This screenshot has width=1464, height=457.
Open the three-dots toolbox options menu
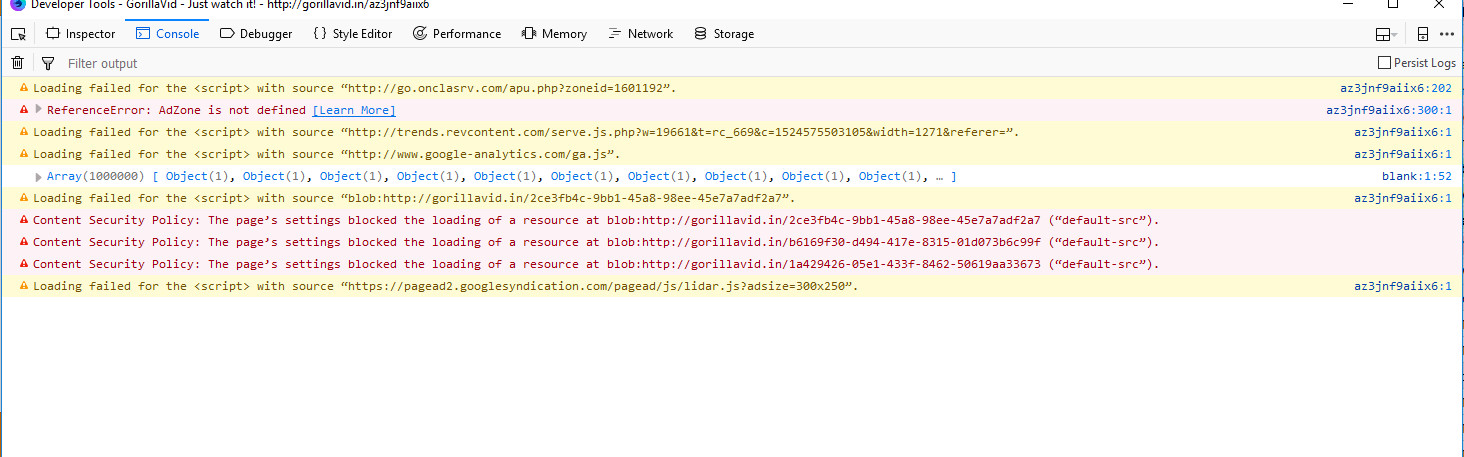[1449, 34]
